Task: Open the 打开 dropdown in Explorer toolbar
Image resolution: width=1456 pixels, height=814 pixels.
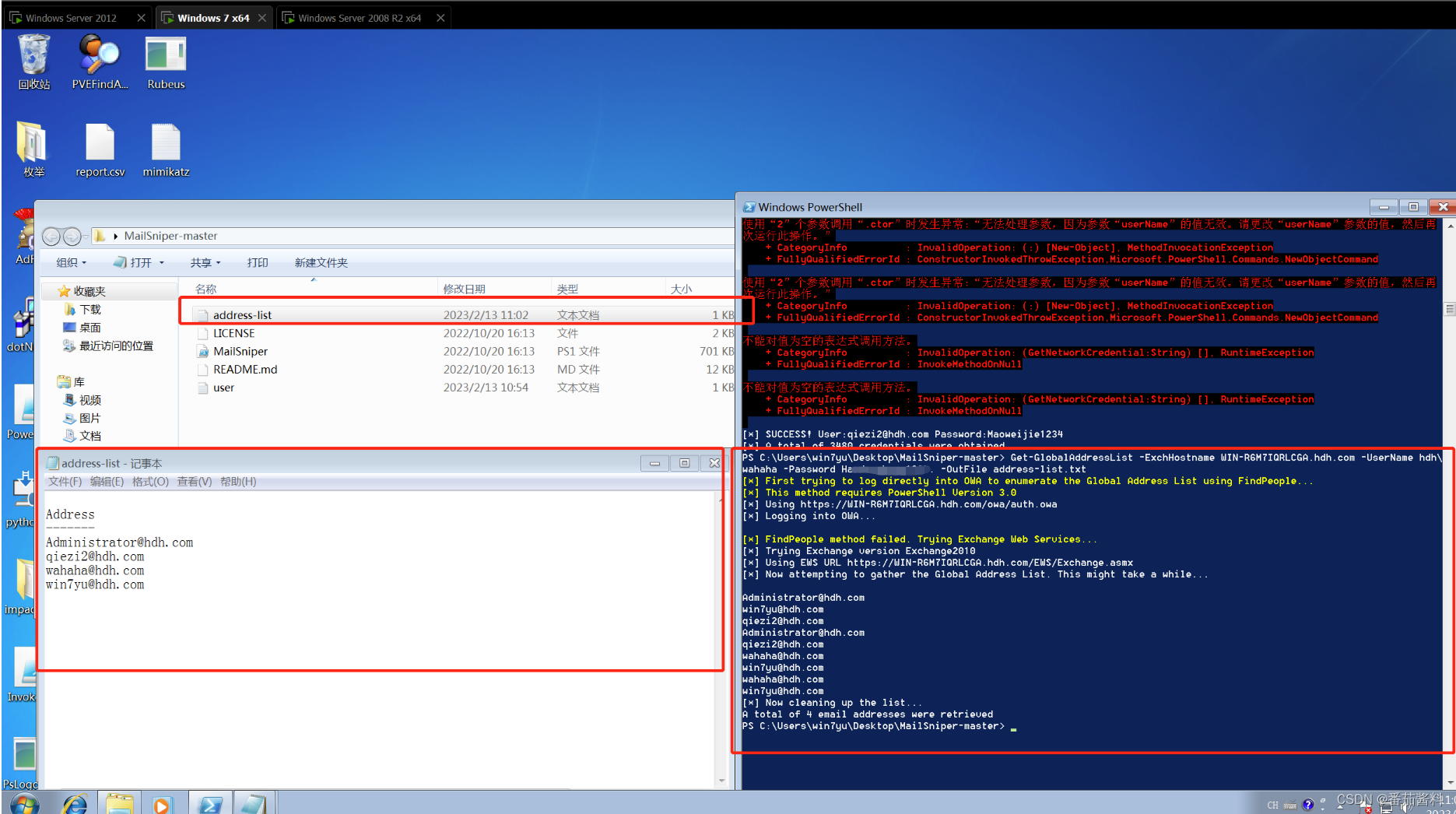Action: pyautogui.click(x=139, y=263)
